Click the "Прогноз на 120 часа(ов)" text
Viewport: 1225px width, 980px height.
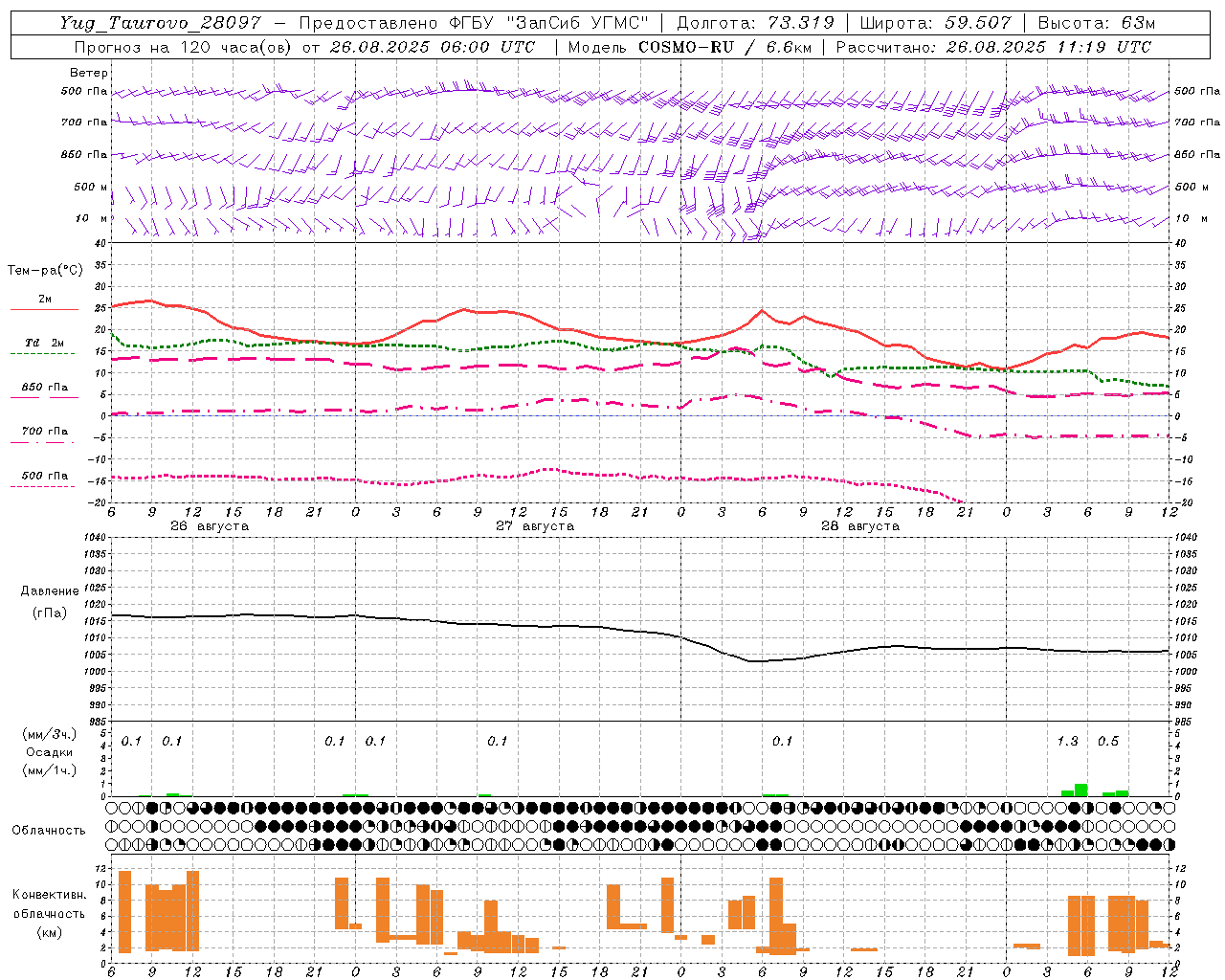(184, 47)
